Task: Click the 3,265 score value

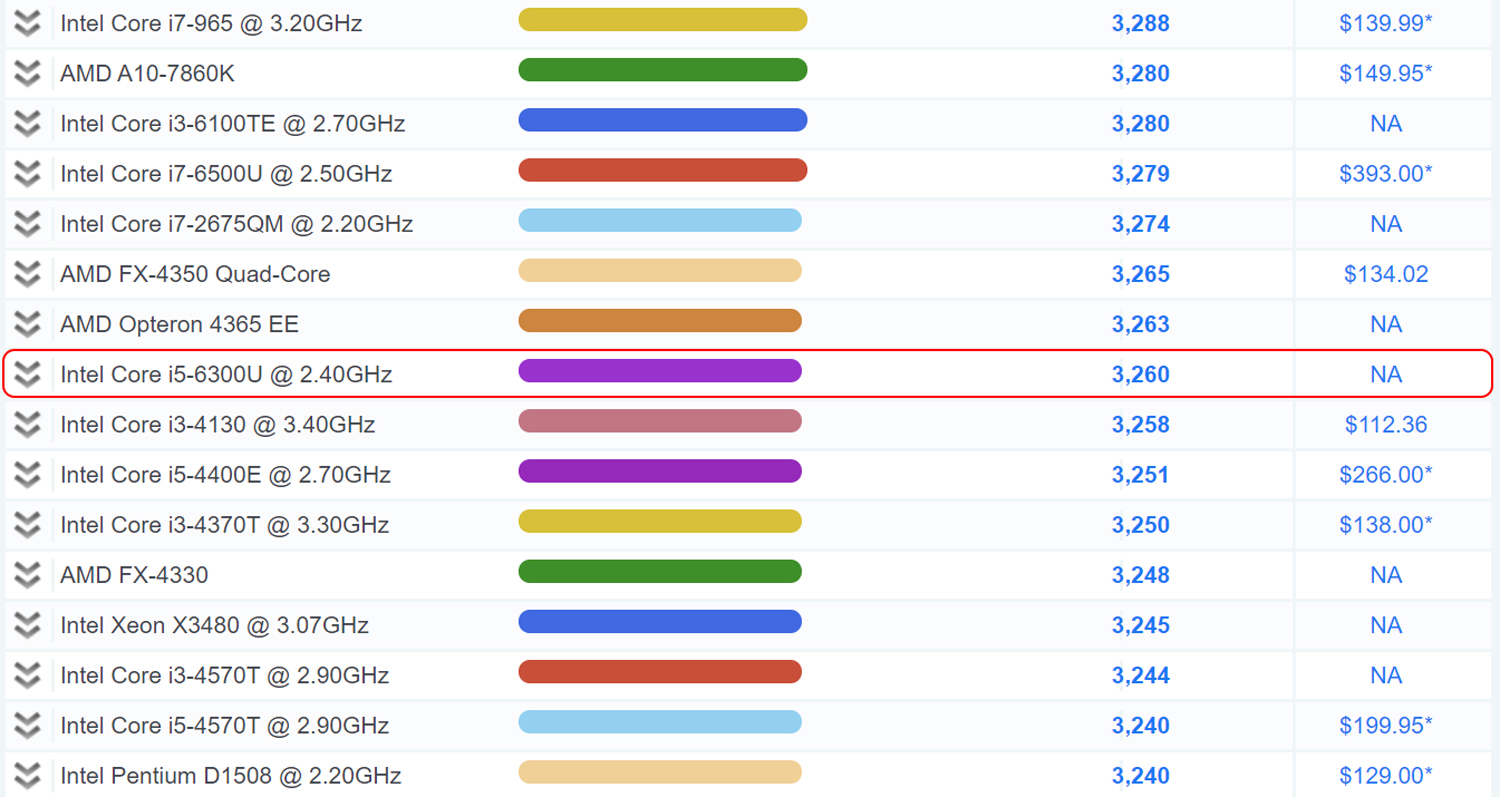Action: pos(1141,273)
